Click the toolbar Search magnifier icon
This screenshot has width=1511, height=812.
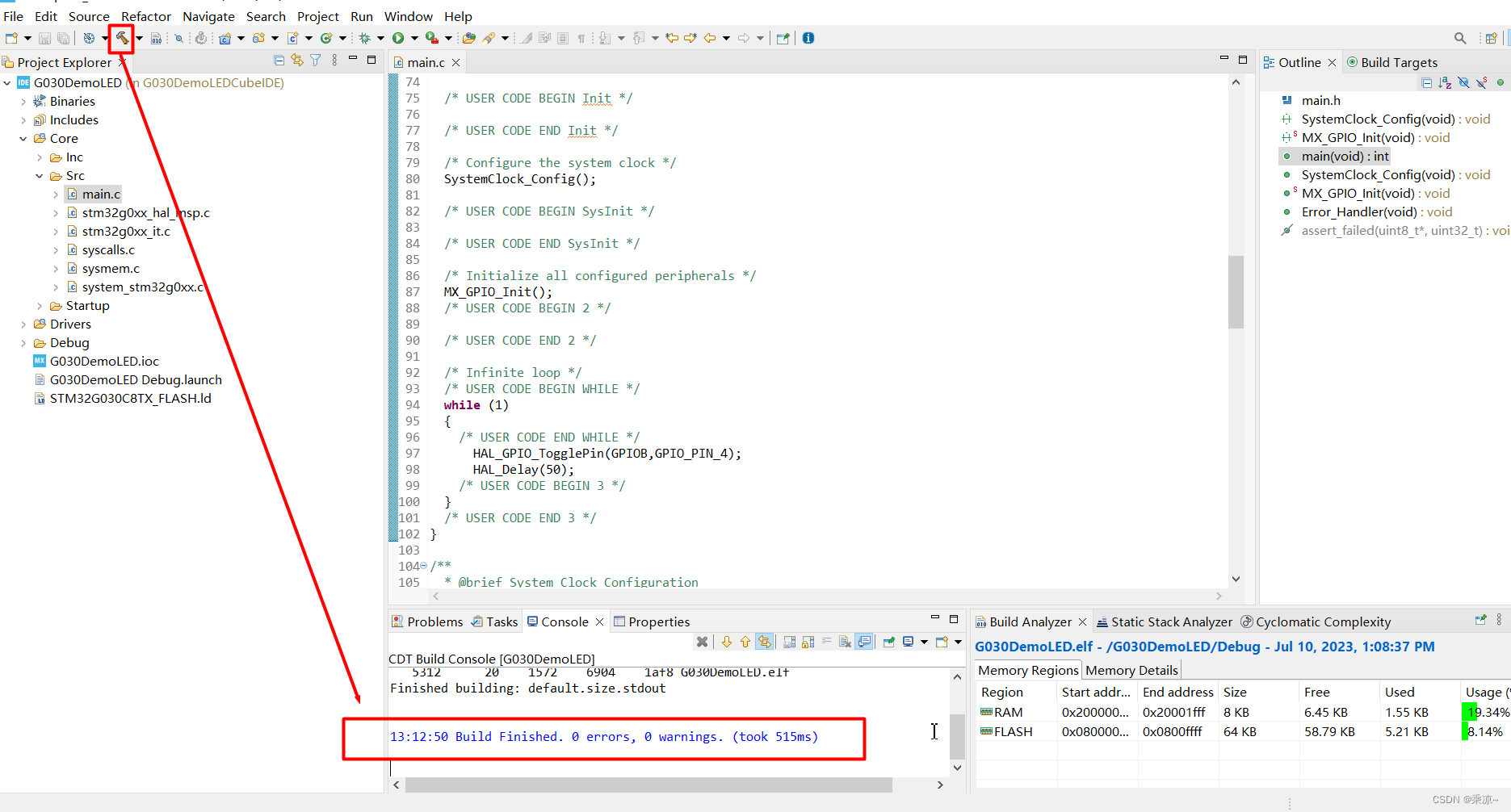click(1460, 38)
